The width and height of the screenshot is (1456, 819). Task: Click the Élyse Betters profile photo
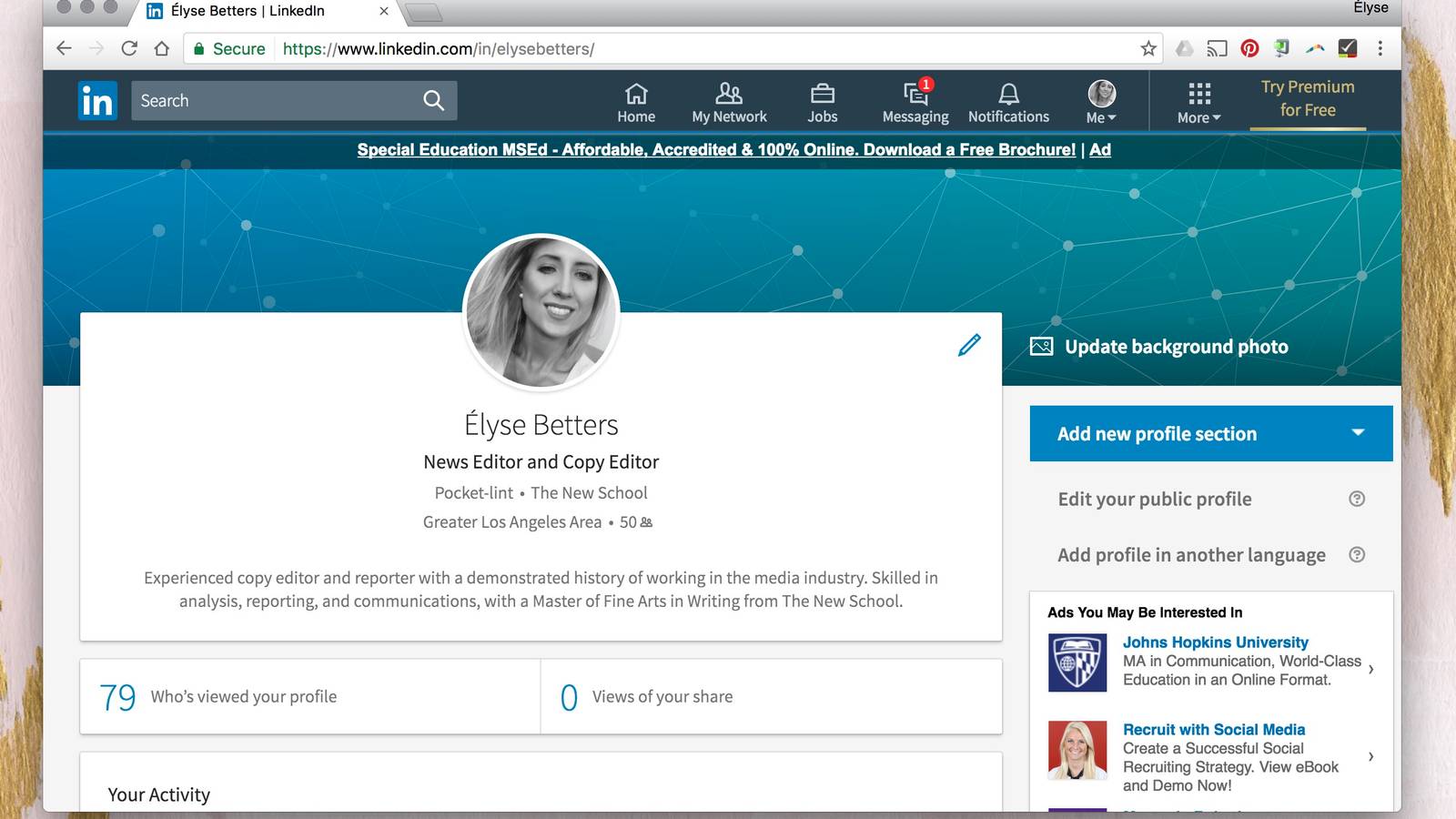(x=541, y=312)
